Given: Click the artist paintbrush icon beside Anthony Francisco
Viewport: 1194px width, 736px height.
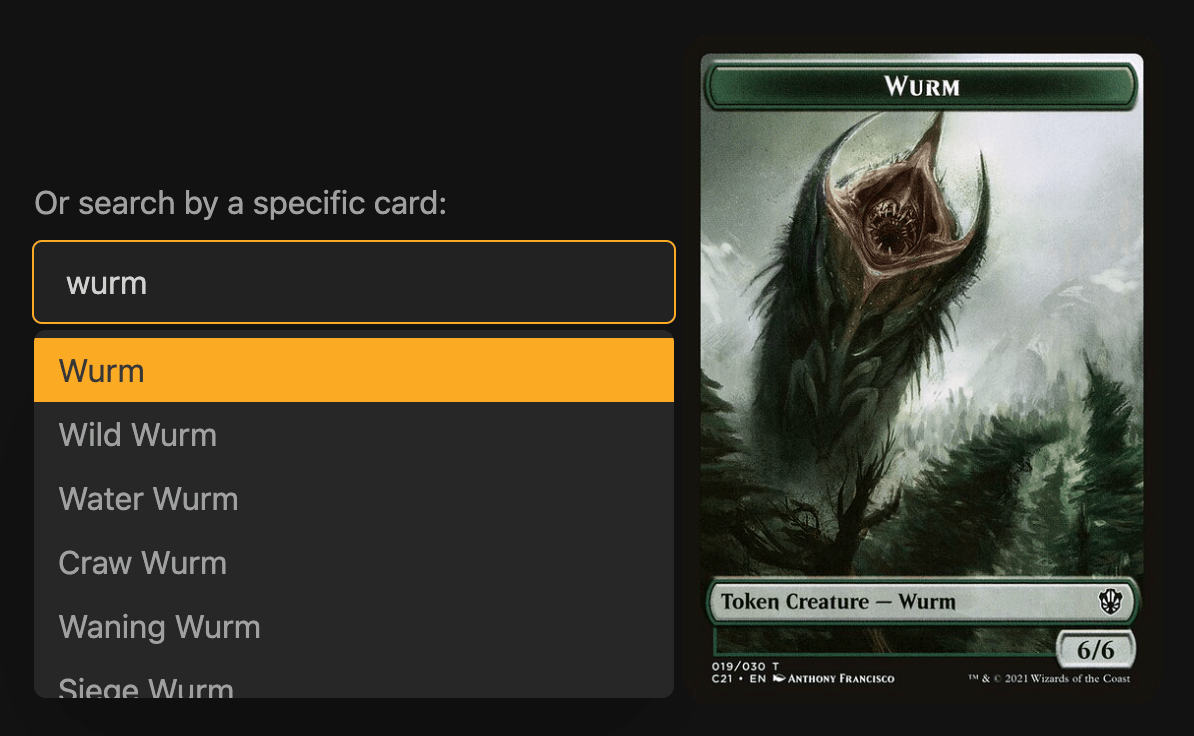Looking at the screenshot, I should pyautogui.click(x=779, y=678).
